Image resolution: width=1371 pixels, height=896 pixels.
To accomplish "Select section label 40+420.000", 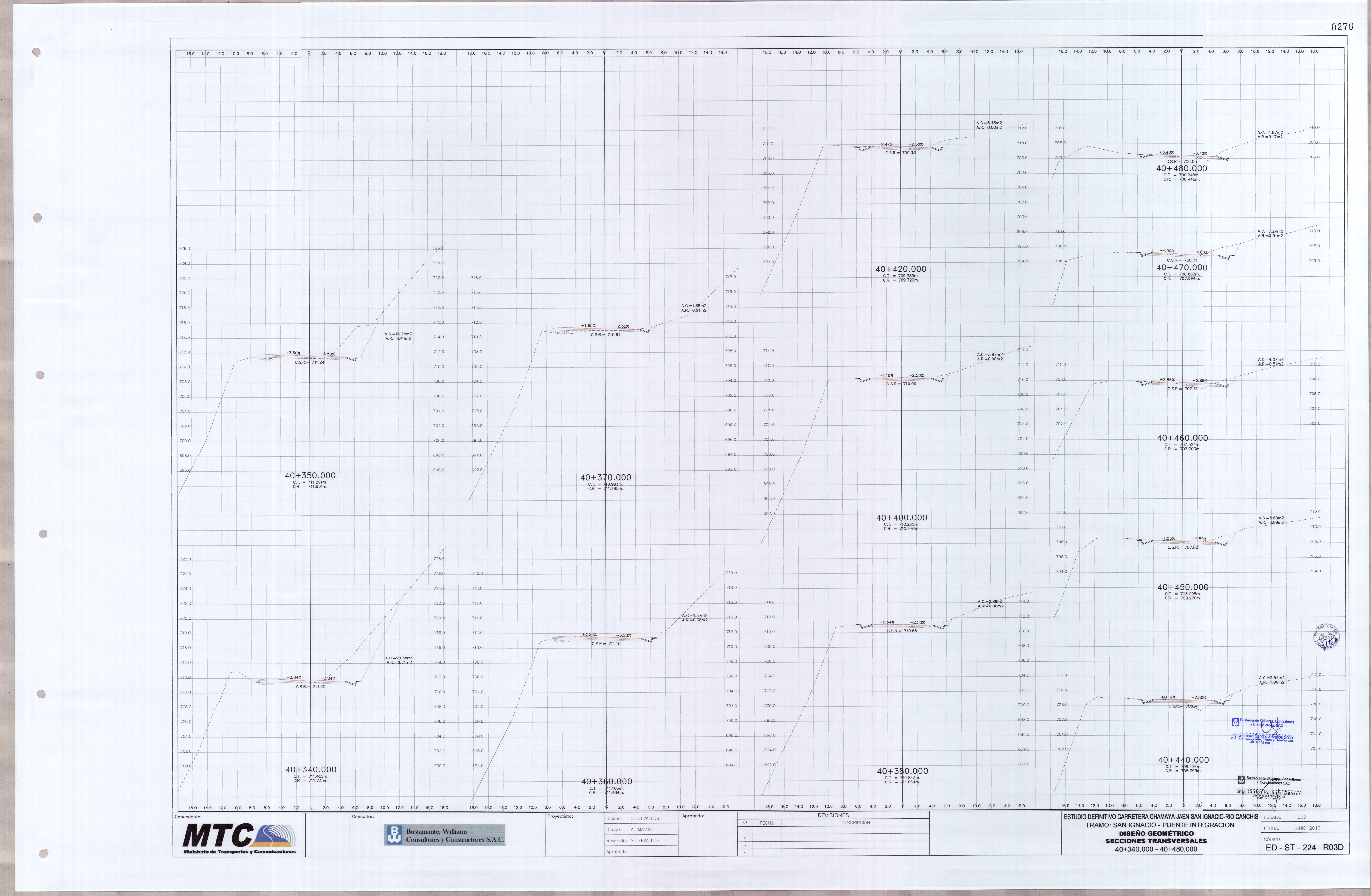I will click(x=901, y=269).
